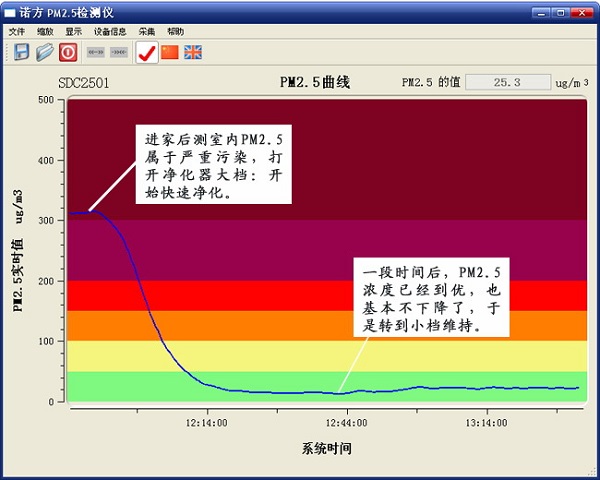
Task: Click the PM2.5实时值 y-axis title
Action: pos(18,251)
